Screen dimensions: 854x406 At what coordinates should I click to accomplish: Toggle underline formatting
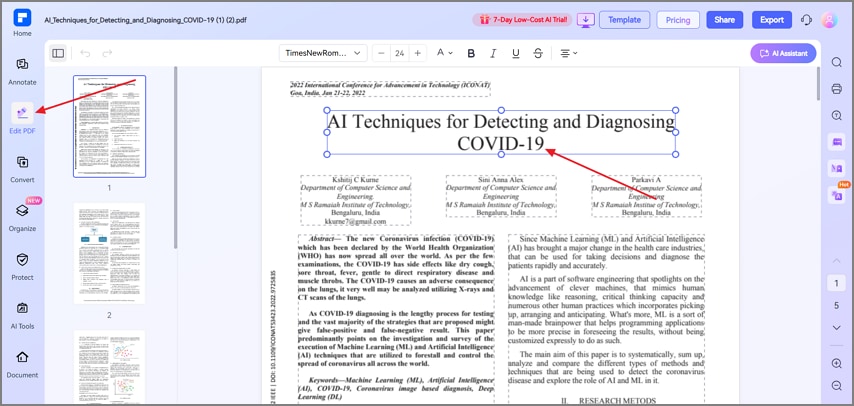(x=516, y=53)
